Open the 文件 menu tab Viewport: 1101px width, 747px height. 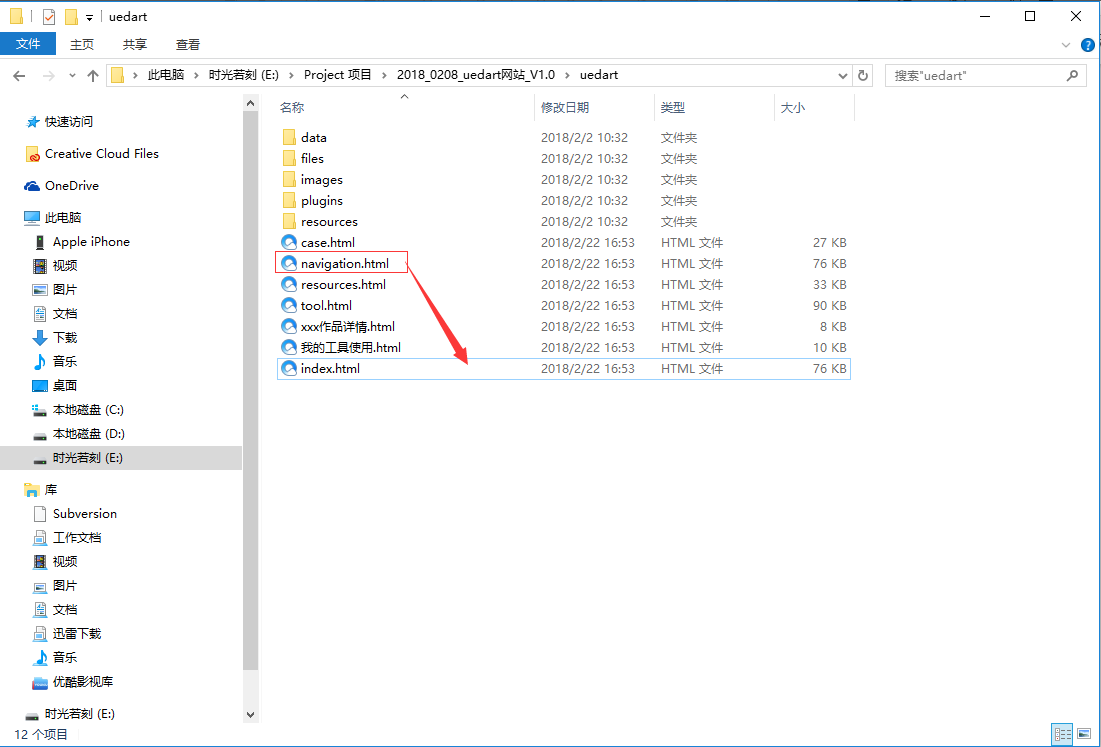coord(28,44)
